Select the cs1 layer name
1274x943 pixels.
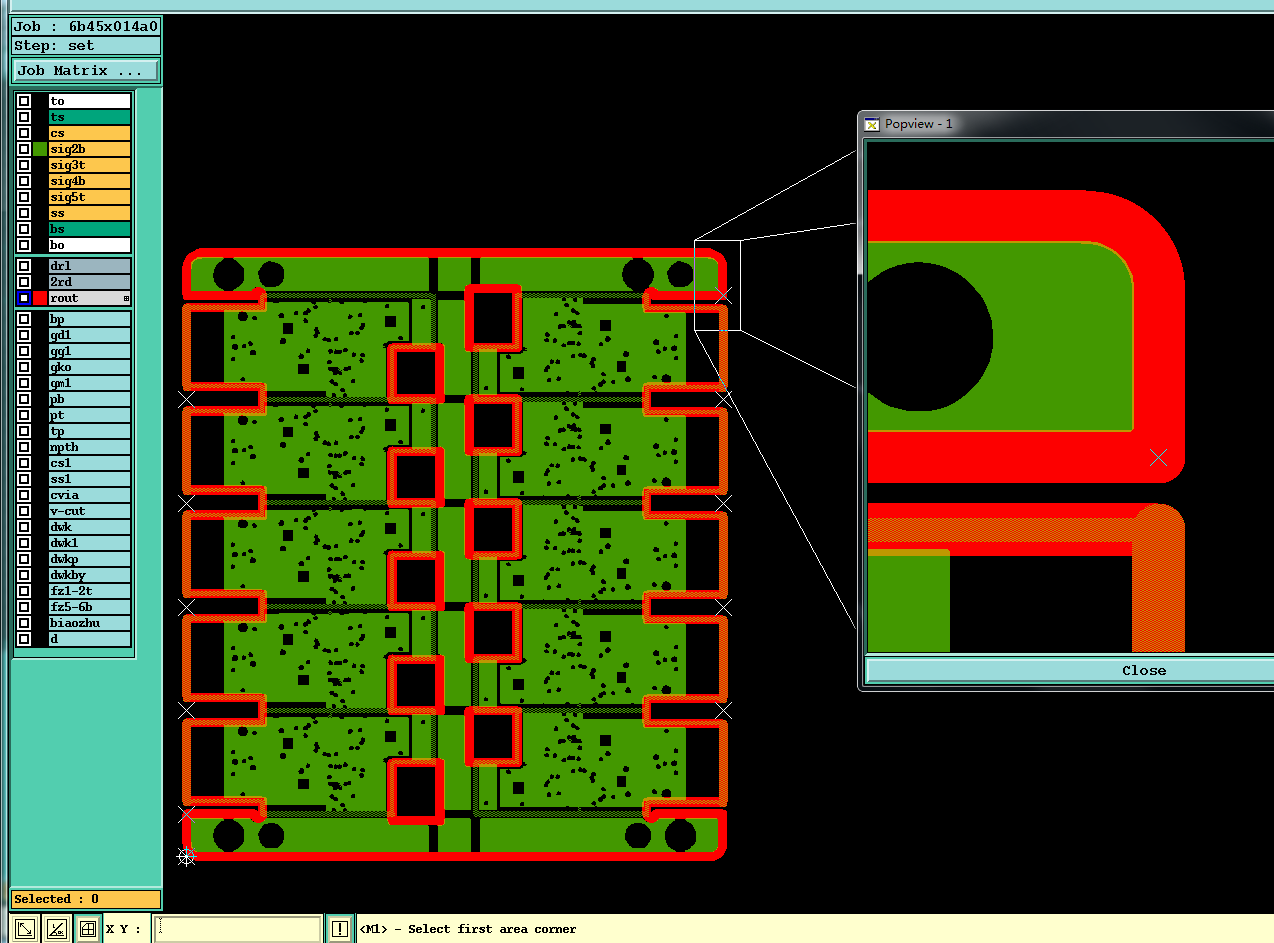[90, 463]
